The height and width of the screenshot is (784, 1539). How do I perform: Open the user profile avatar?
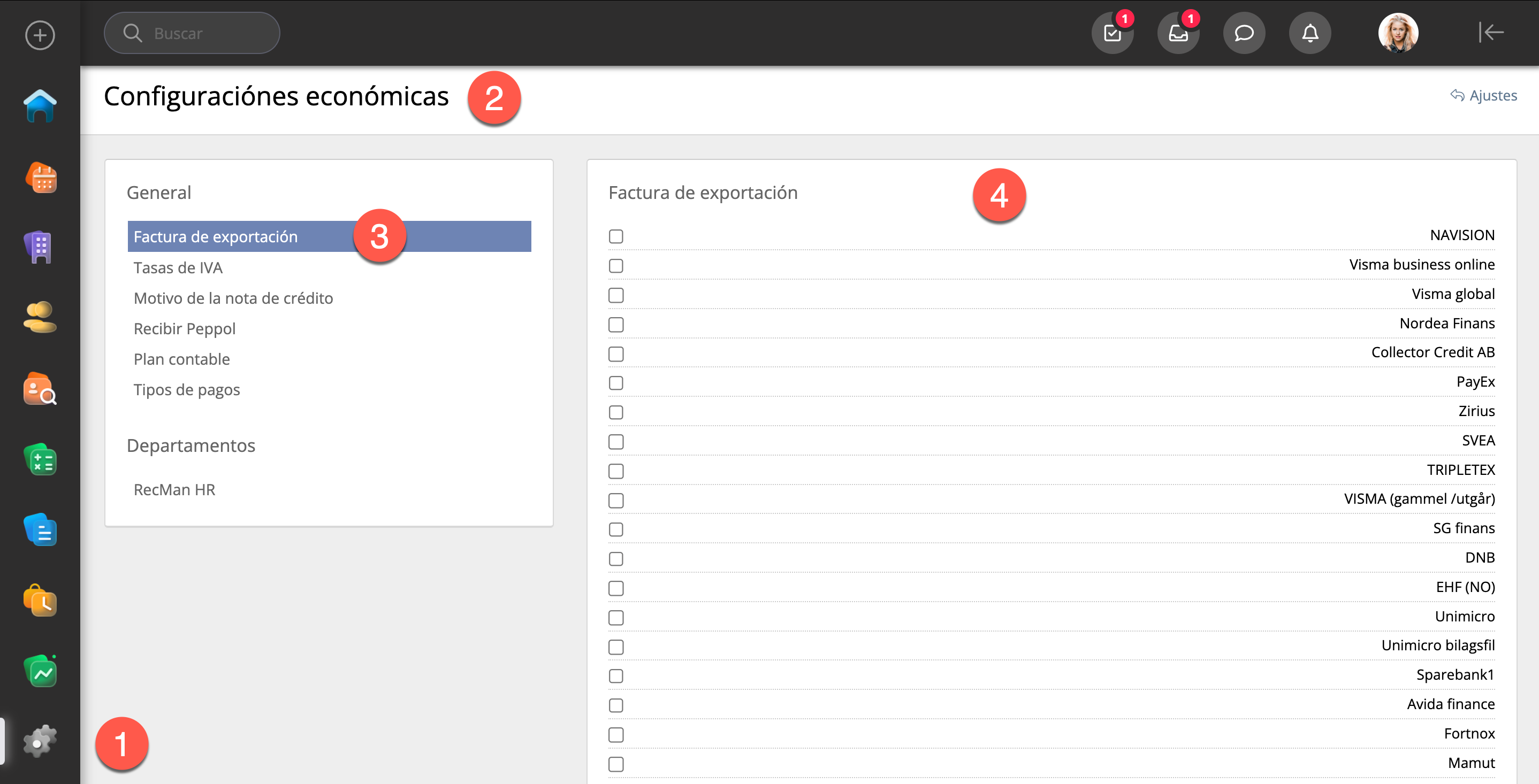(1398, 33)
